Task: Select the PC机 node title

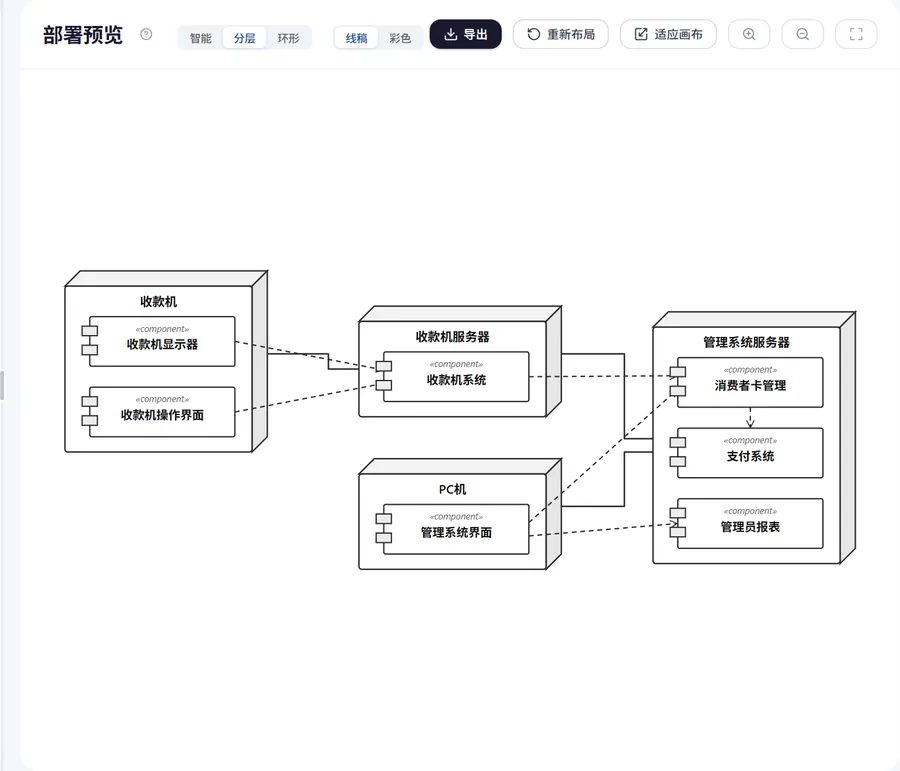Action: point(452,489)
